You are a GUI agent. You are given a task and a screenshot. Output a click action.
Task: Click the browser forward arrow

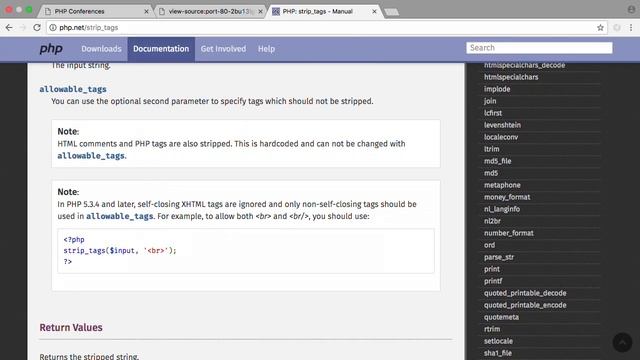point(23,27)
